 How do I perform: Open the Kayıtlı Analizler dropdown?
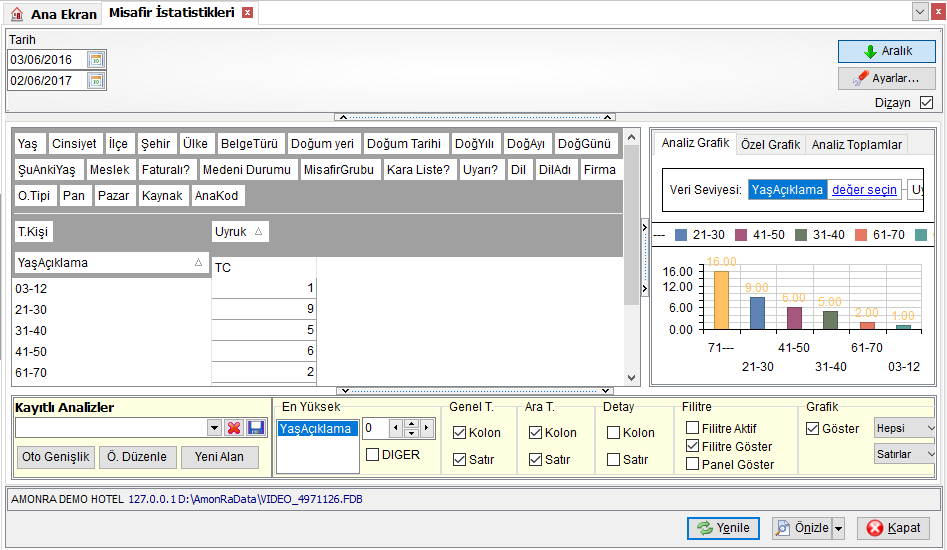[214, 428]
